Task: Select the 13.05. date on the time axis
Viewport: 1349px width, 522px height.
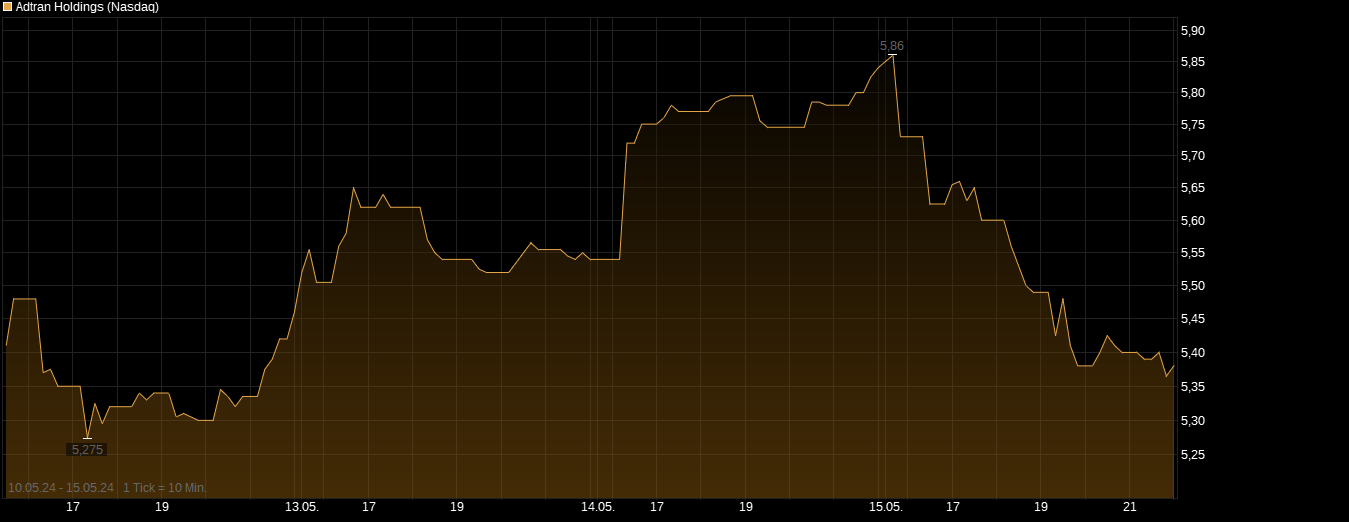Action: click(302, 507)
